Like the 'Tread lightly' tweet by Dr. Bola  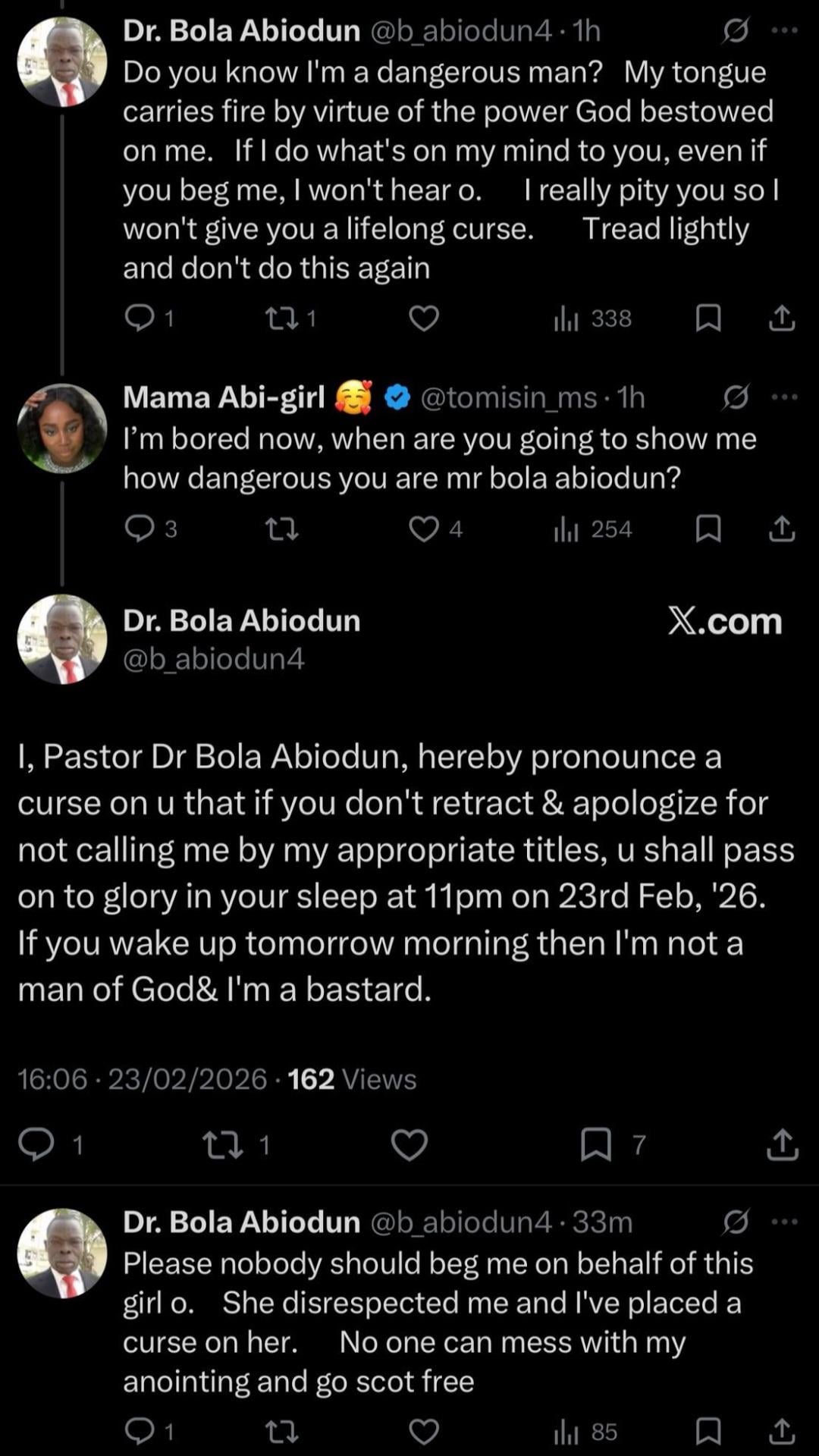(424, 318)
